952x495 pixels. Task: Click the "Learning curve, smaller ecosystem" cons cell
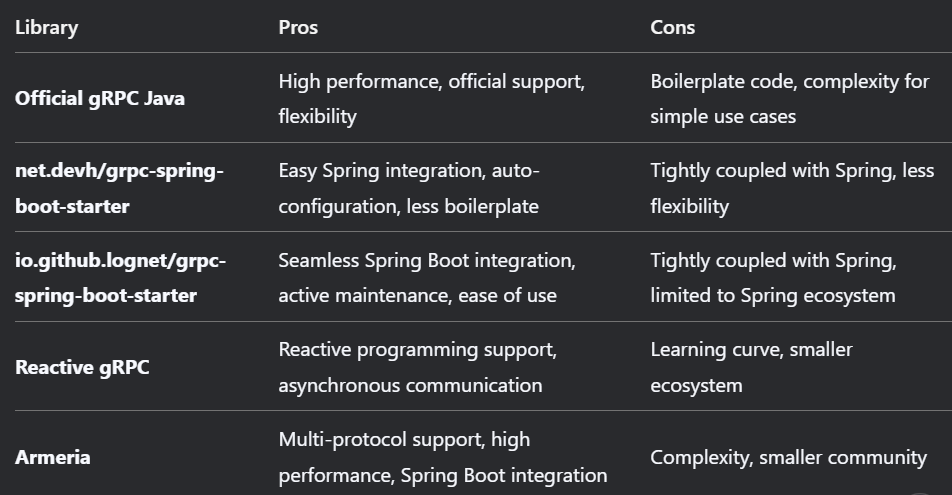(x=751, y=367)
